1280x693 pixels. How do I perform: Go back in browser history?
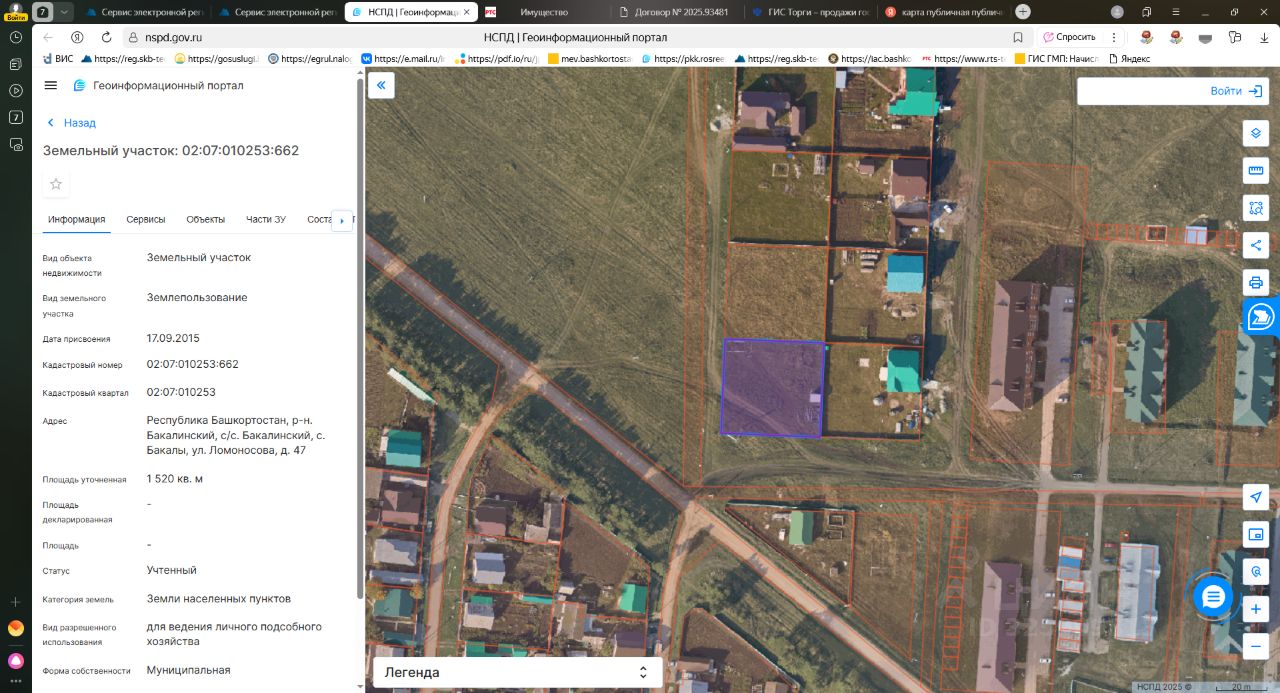click(x=49, y=37)
